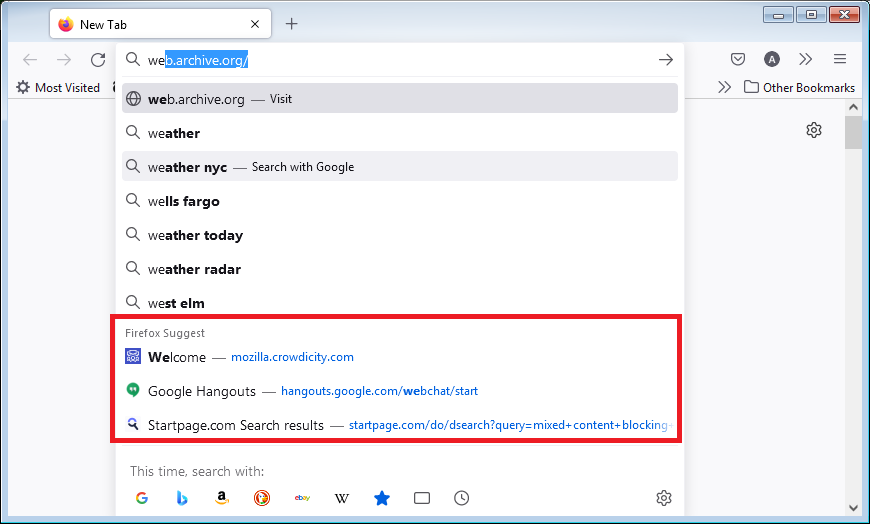Click the page scrollbar up arrow

[853, 107]
